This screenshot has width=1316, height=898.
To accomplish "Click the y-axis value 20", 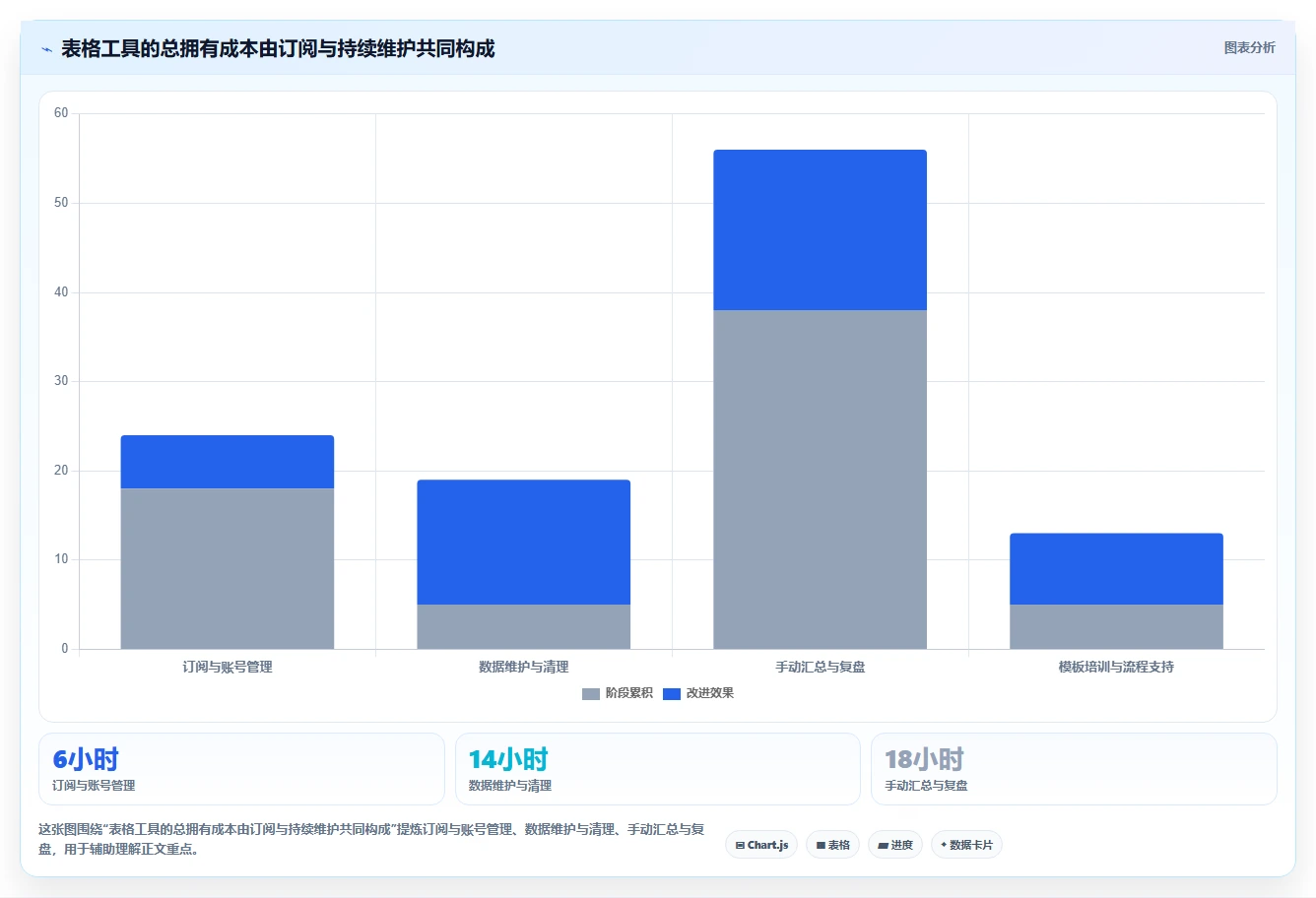I will [x=61, y=471].
